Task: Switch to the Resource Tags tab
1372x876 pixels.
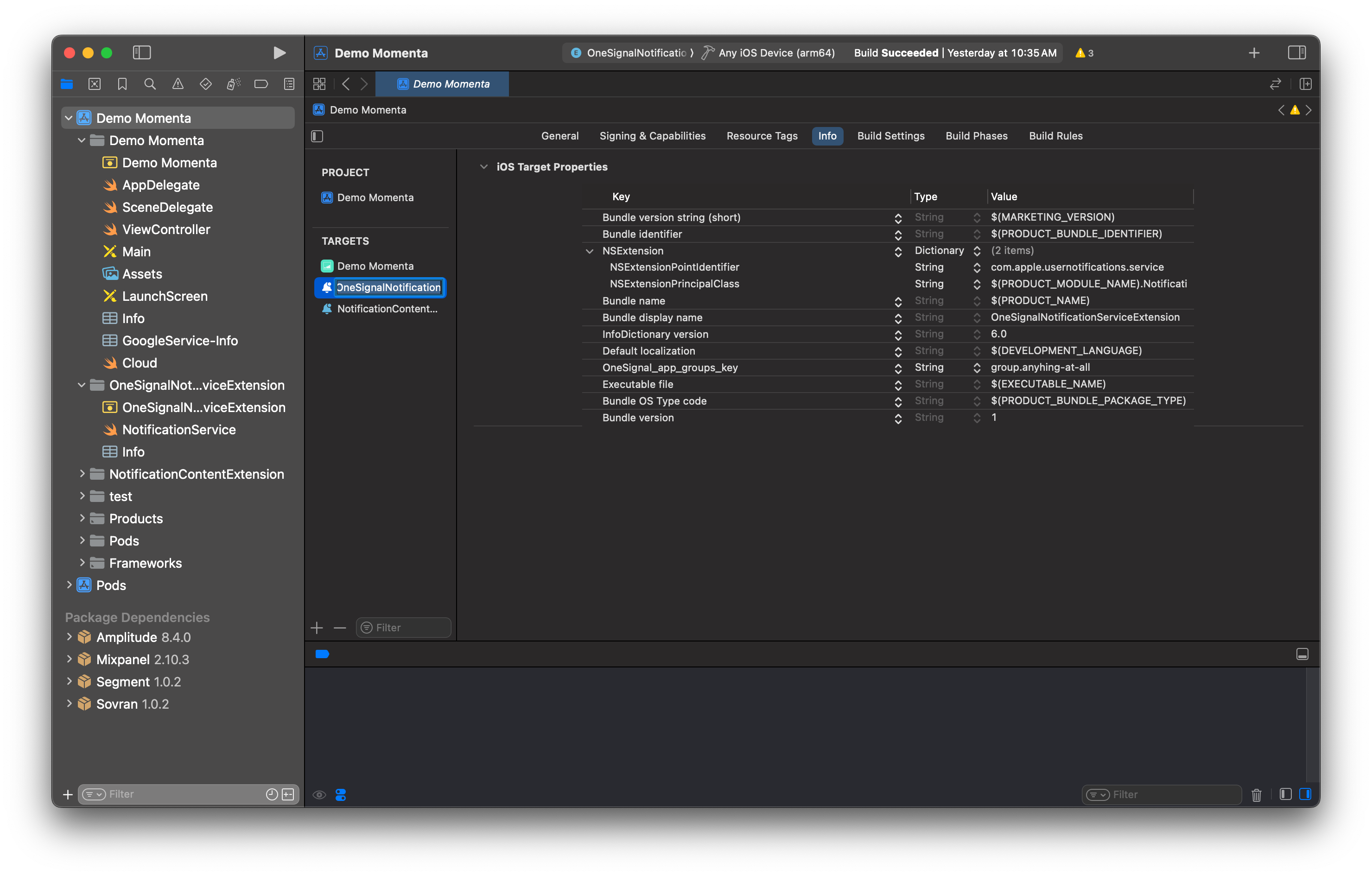Action: (762, 136)
